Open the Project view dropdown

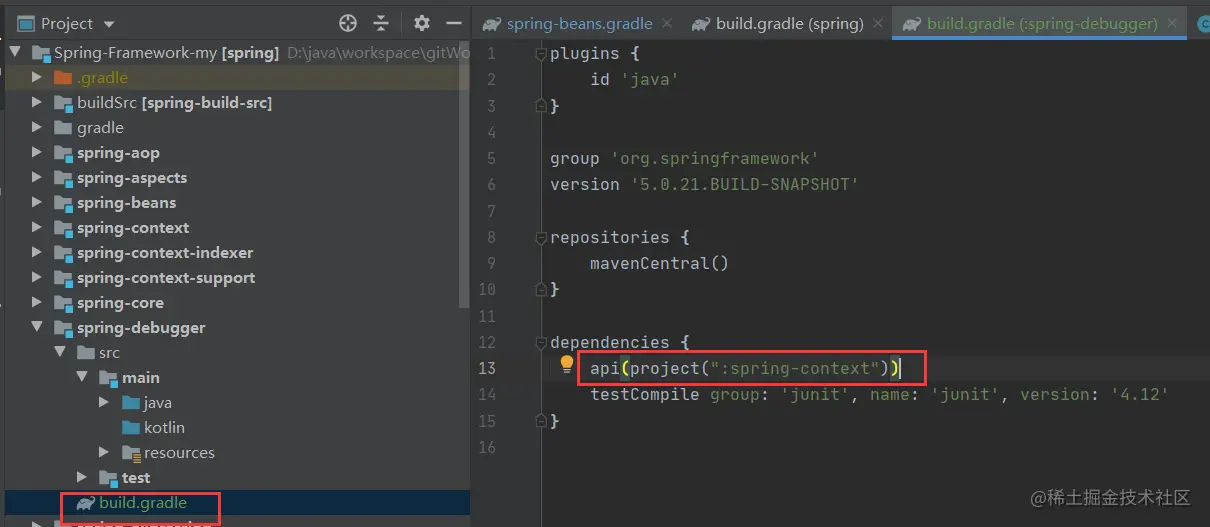108,24
